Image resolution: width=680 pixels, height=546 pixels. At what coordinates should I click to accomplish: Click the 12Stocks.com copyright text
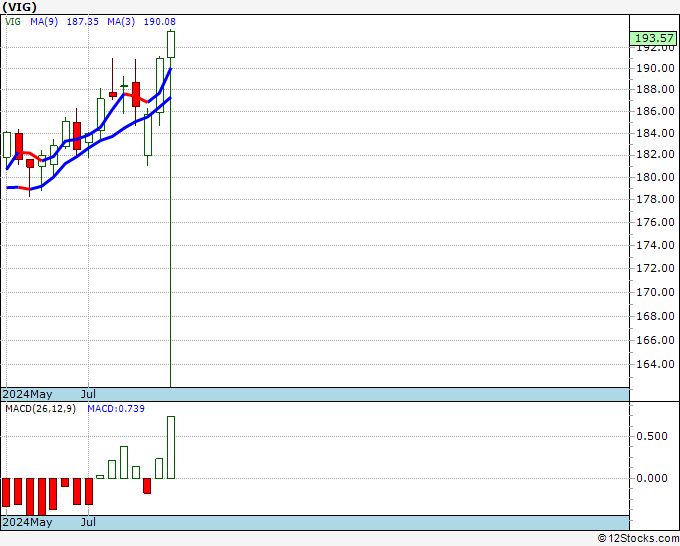click(638, 538)
